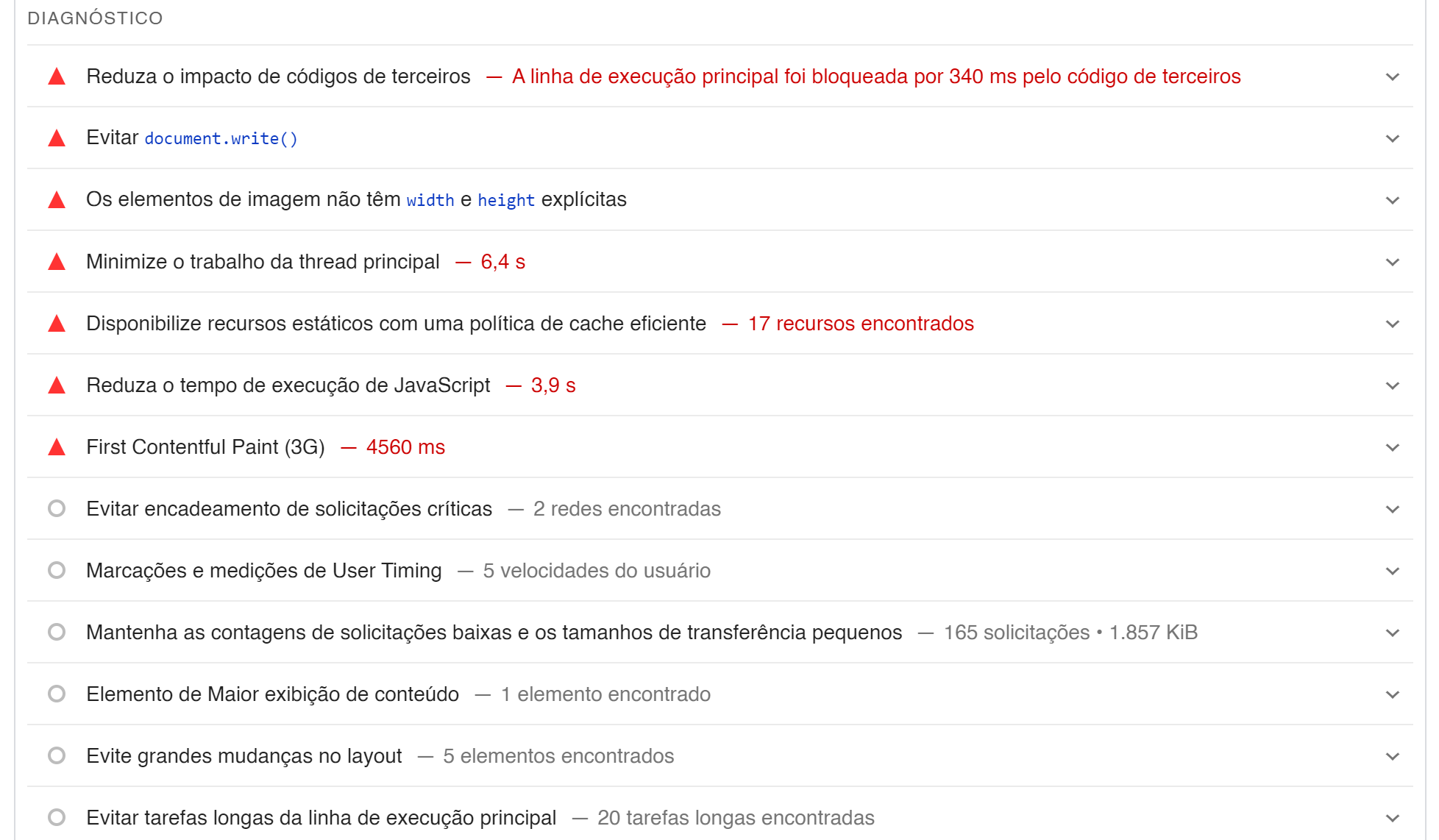This screenshot has width=1439, height=840.
Task: Click warning icon next to cache policy item
Action: [x=58, y=323]
